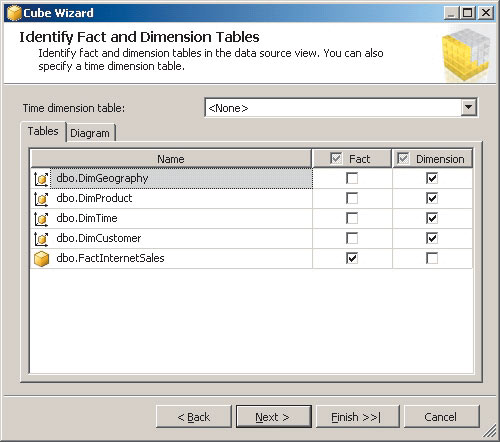Viewport: 500px width, 442px height.
Task: Switch to the Diagram tab
Action: [x=90, y=133]
